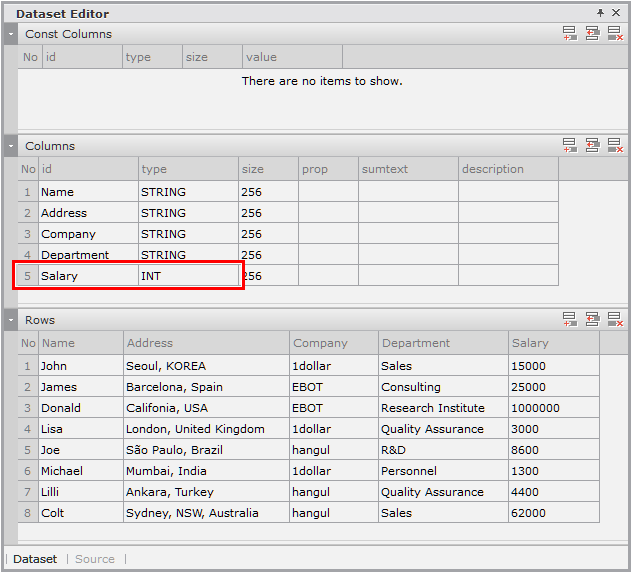Image resolution: width=632 pixels, height=573 pixels.
Task: Add a new row in Rows section
Action: tap(569, 320)
